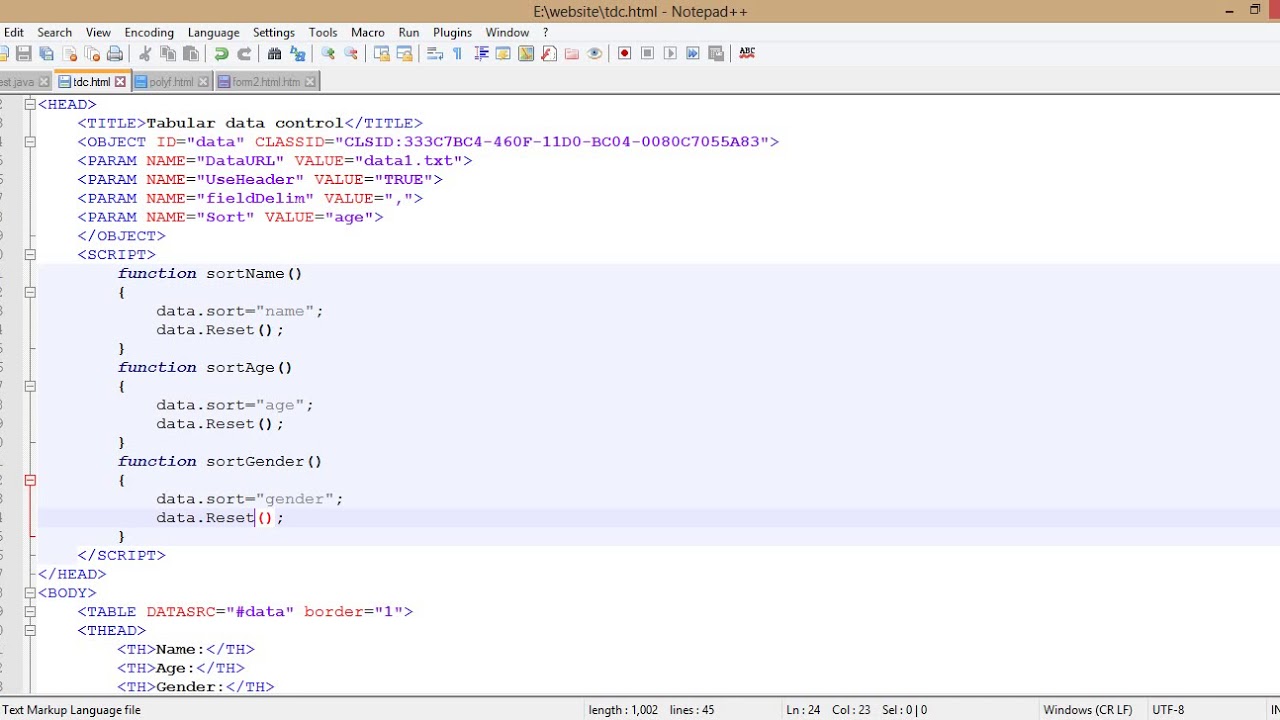The image size is (1280, 720).
Task: Toggle the file monitoring eye icon
Action: point(595,53)
